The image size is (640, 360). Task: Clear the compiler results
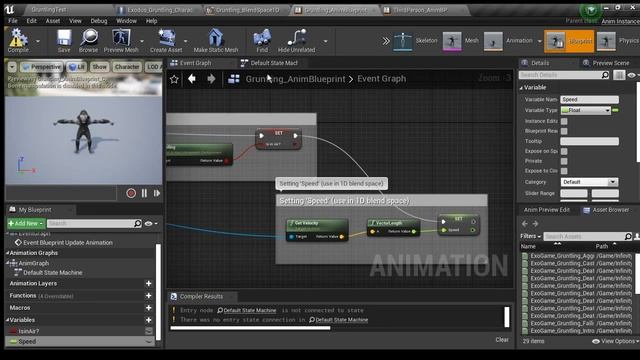point(502,340)
